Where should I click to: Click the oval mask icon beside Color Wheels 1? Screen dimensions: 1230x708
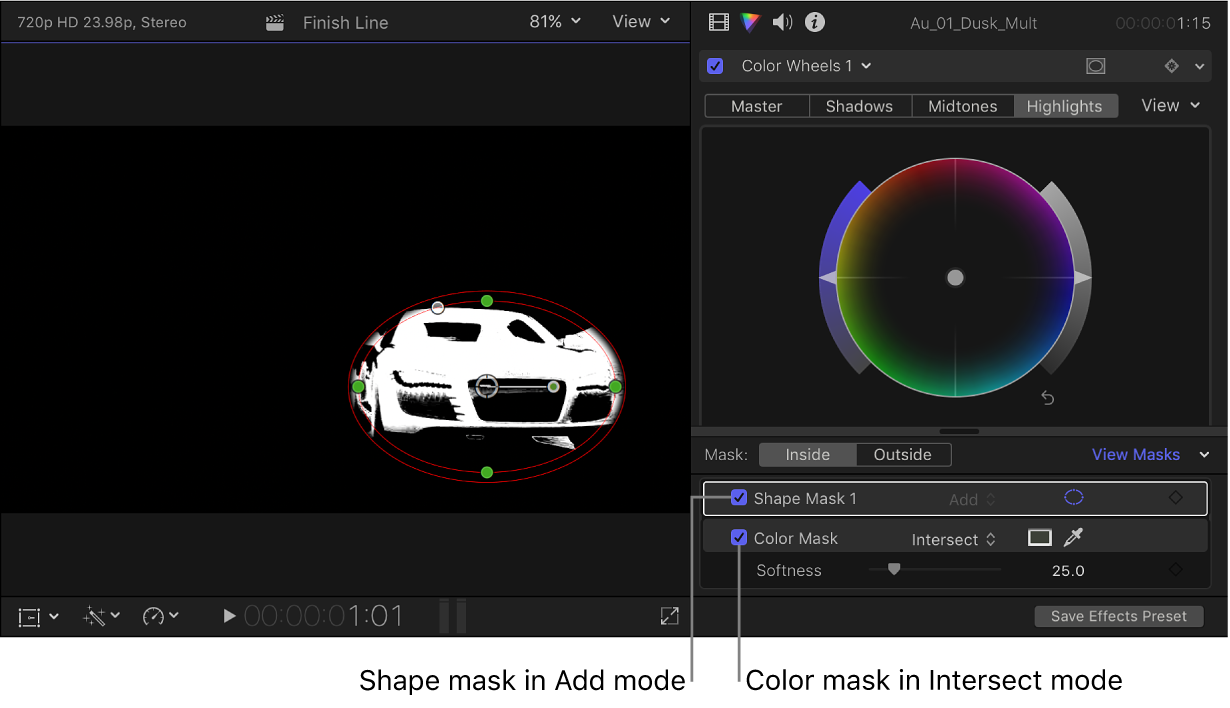(1095, 65)
